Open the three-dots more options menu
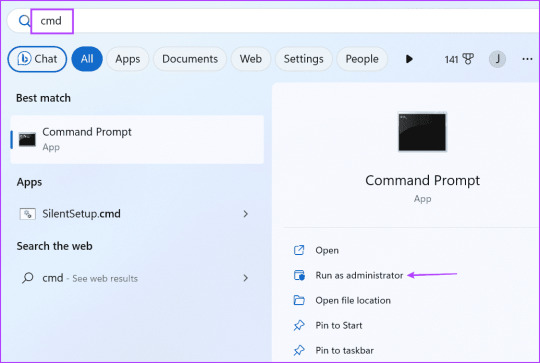 point(527,59)
